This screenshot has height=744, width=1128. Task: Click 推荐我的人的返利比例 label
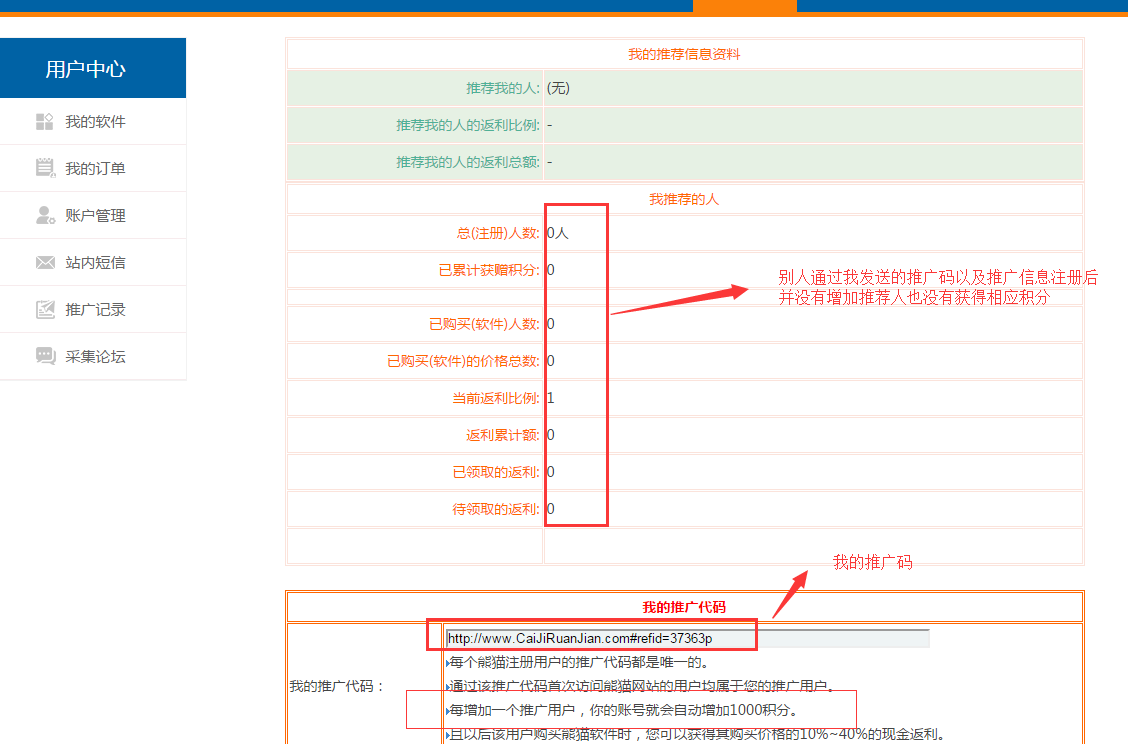click(468, 125)
